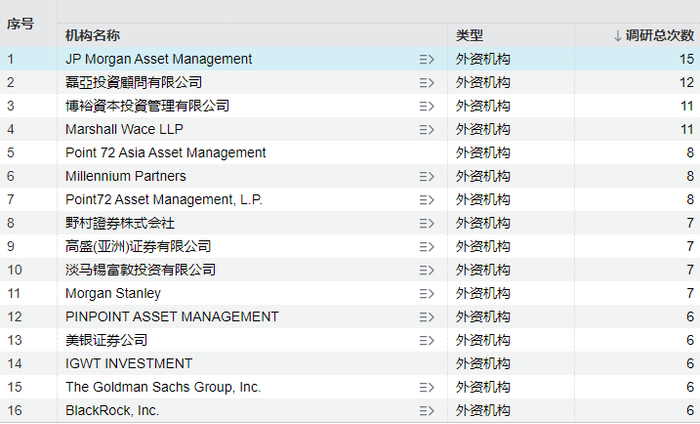
Task: Click the 类型 column header
Action: pos(470,35)
